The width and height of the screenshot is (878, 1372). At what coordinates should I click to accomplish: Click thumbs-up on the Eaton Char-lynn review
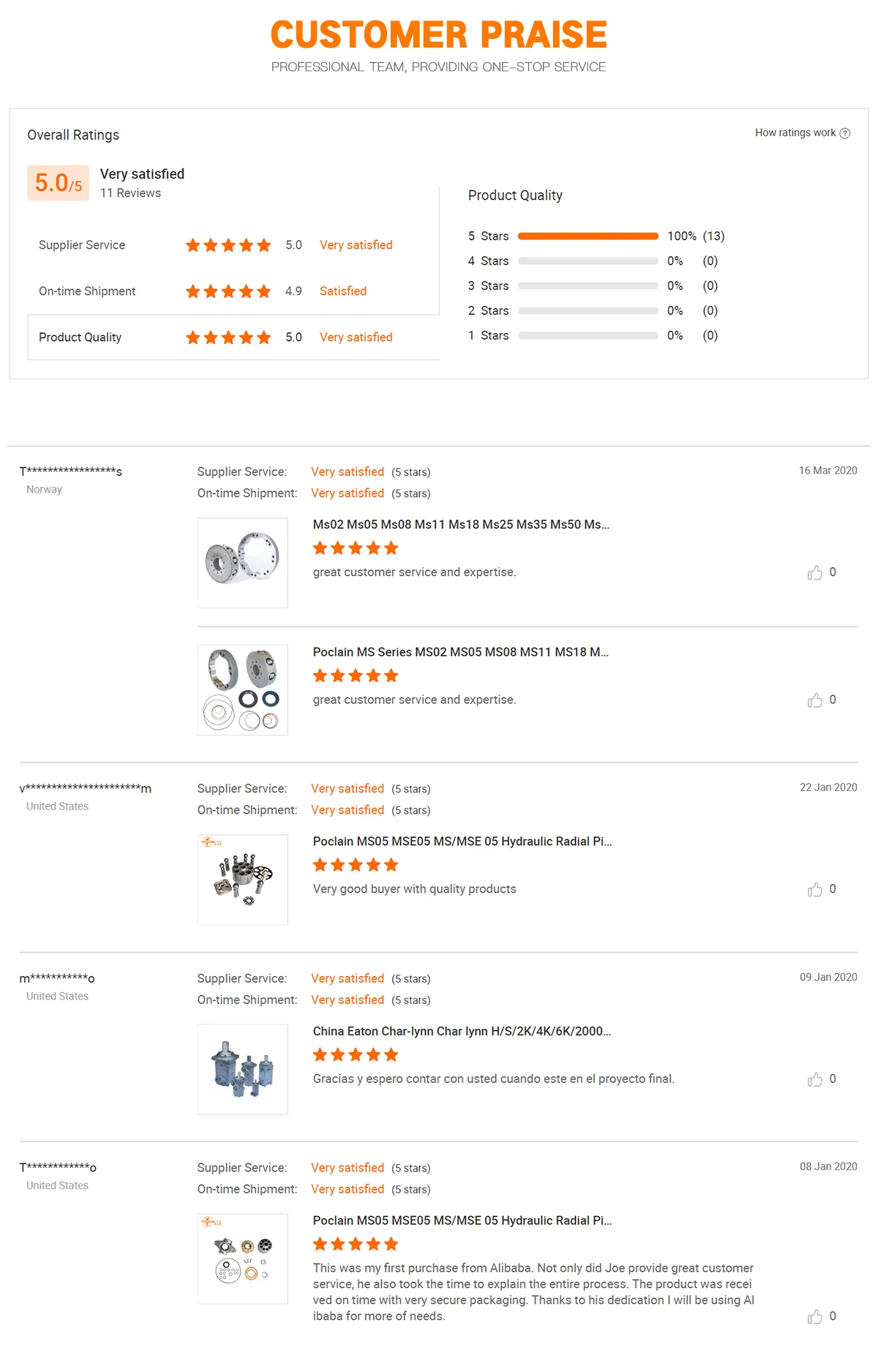pyautogui.click(x=815, y=1079)
